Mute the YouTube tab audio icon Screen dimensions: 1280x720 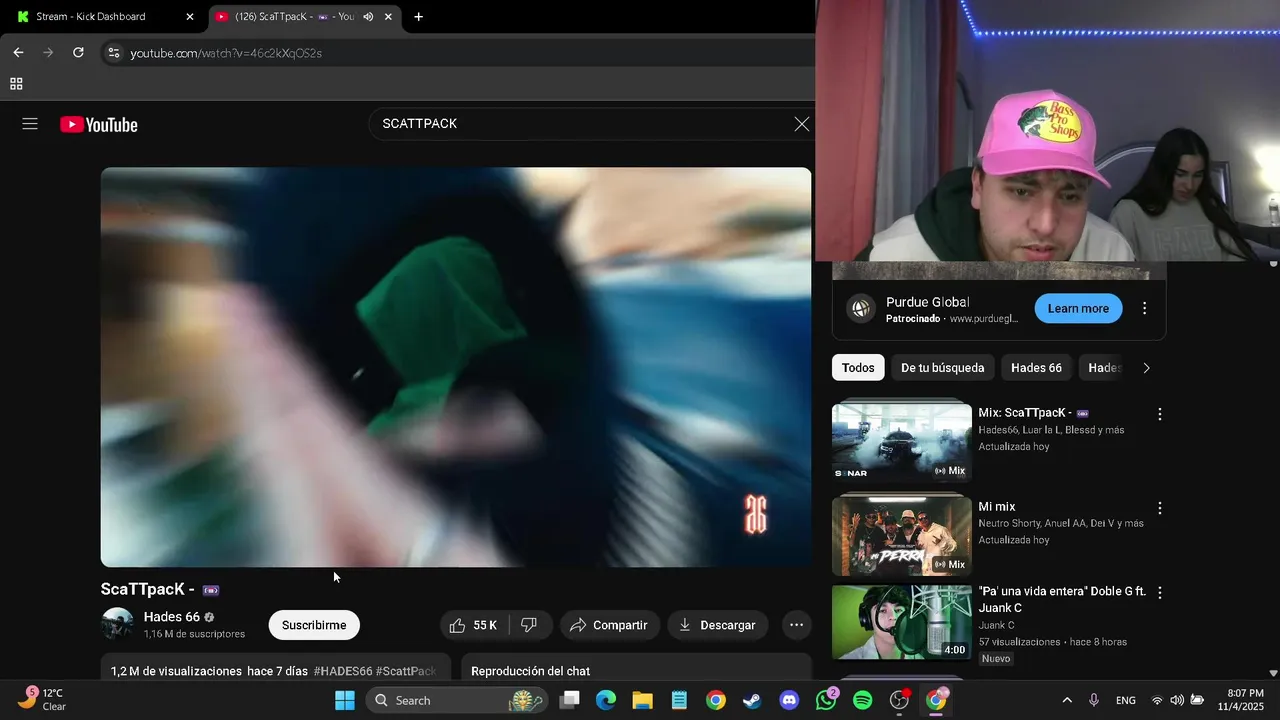[x=368, y=17]
